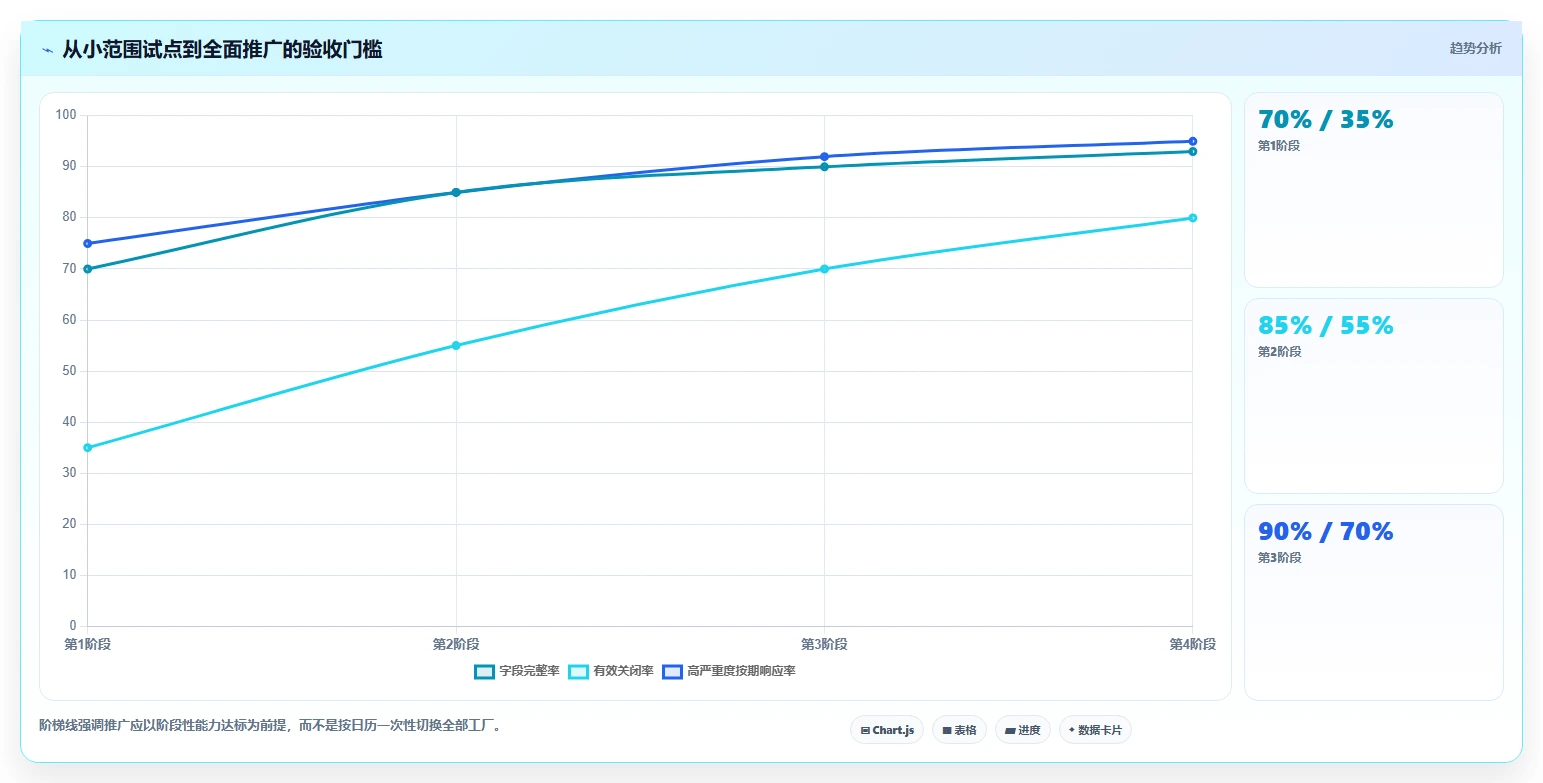Click the y-axis value 100
The height and width of the screenshot is (783, 1543).
coord(66,115)
